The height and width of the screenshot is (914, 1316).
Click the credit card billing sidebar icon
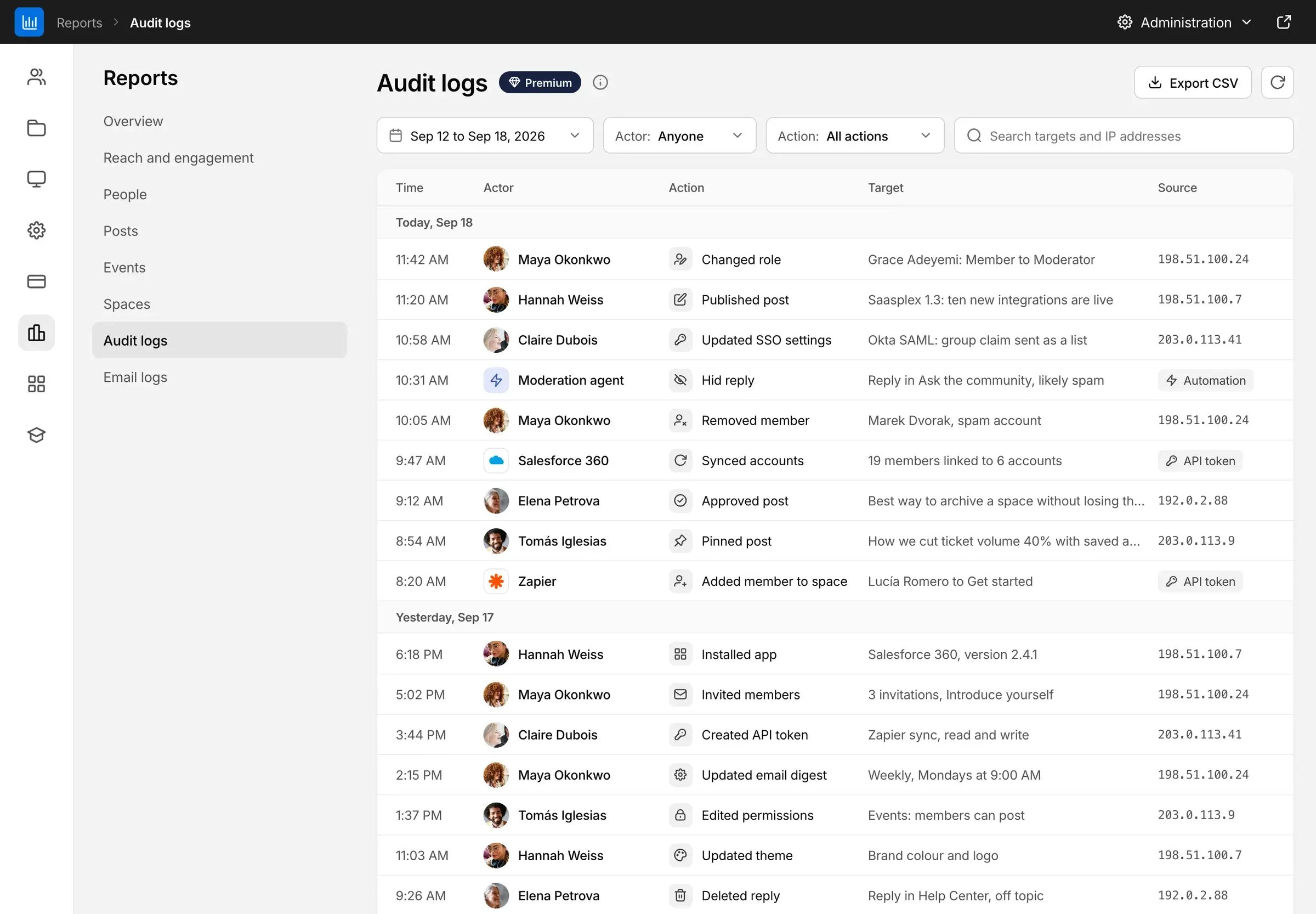pyautogui.click(x=36, y=281)
